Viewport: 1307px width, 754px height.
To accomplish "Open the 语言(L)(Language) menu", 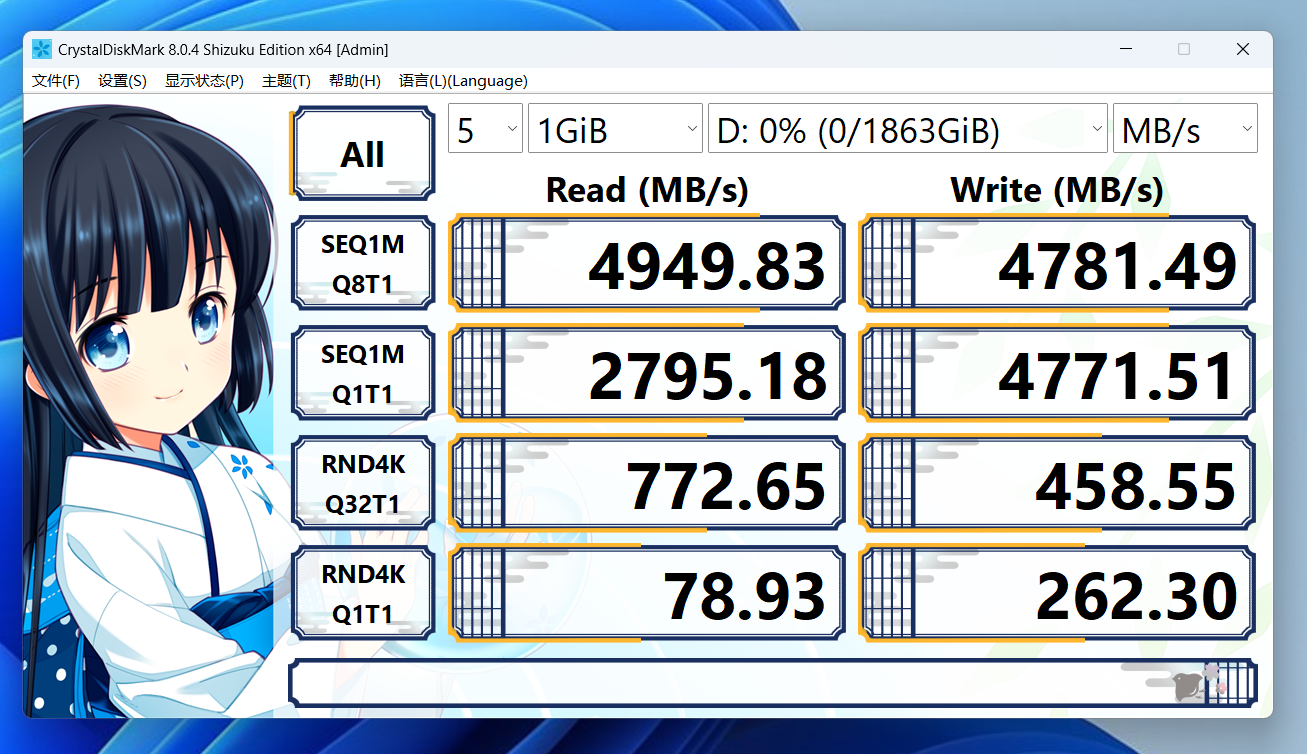I will [463, 81].
